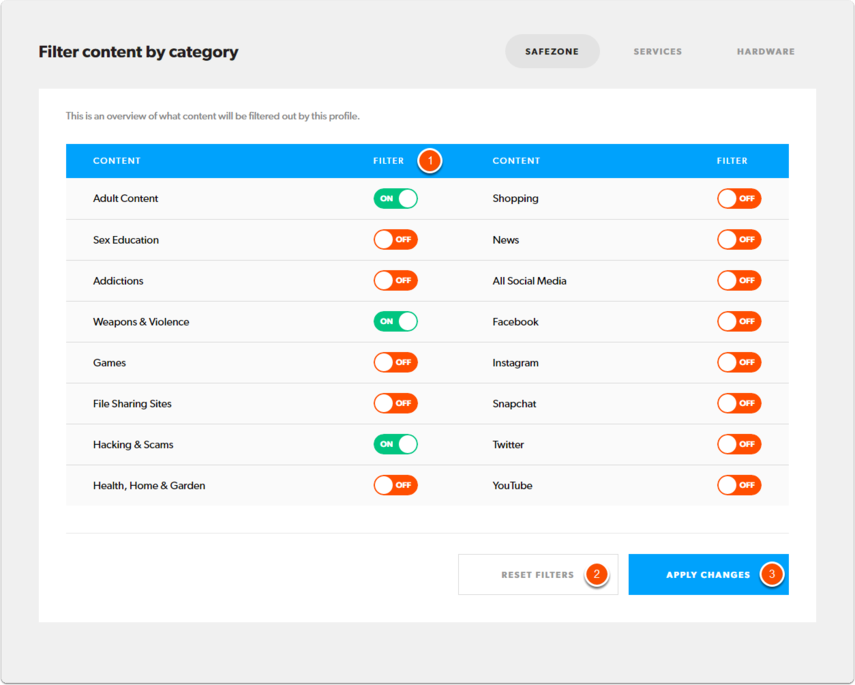Enable the Sex Education filter
Viewport: 855px width, 685px height.
[x=395, y=239]
